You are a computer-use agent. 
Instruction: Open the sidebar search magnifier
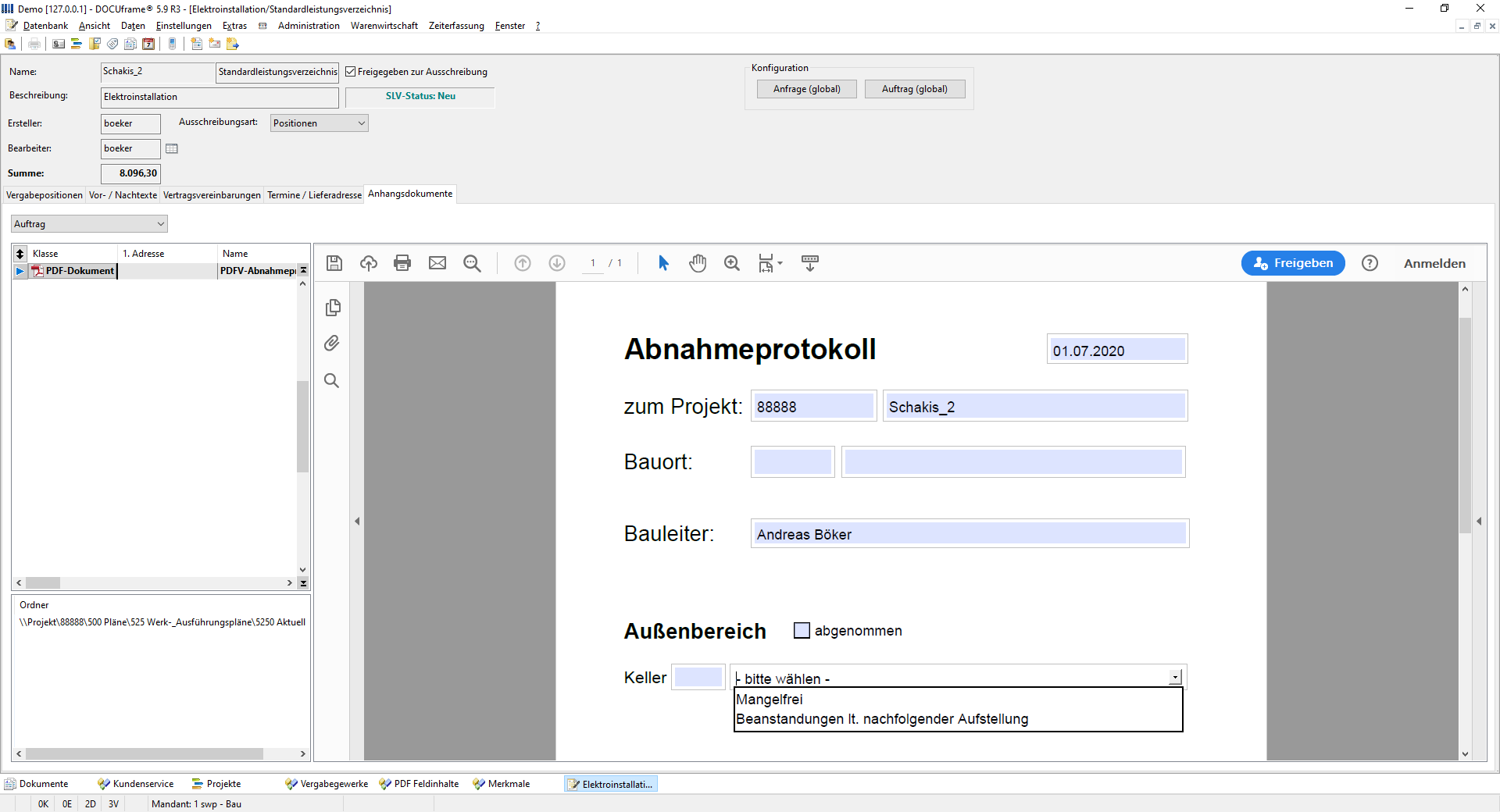(x=332, y=381)
